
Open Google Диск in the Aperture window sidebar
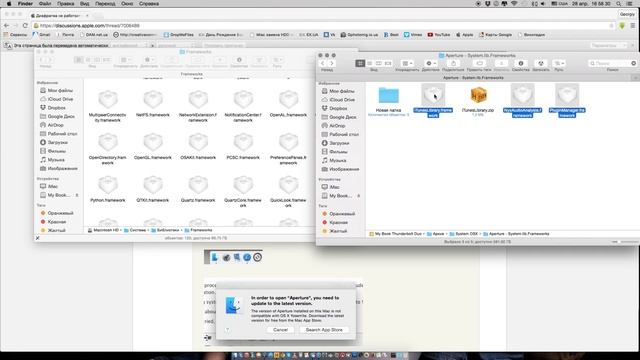click(x=339, y=117)
